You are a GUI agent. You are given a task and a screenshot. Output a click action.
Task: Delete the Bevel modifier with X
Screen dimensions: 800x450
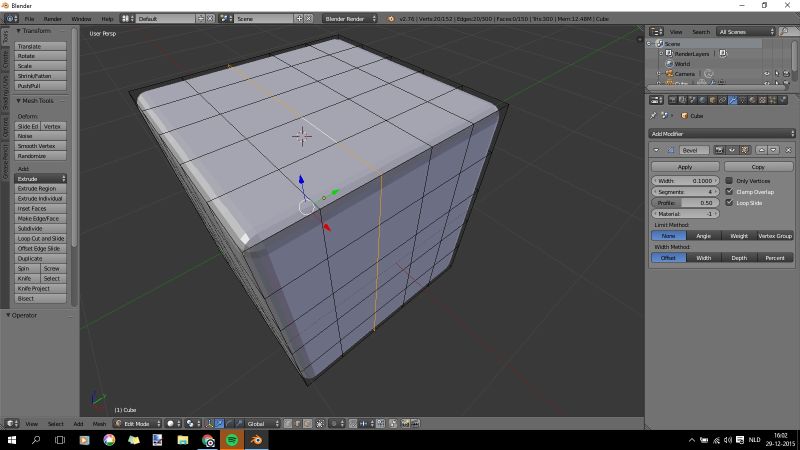(x=788, y=150)
